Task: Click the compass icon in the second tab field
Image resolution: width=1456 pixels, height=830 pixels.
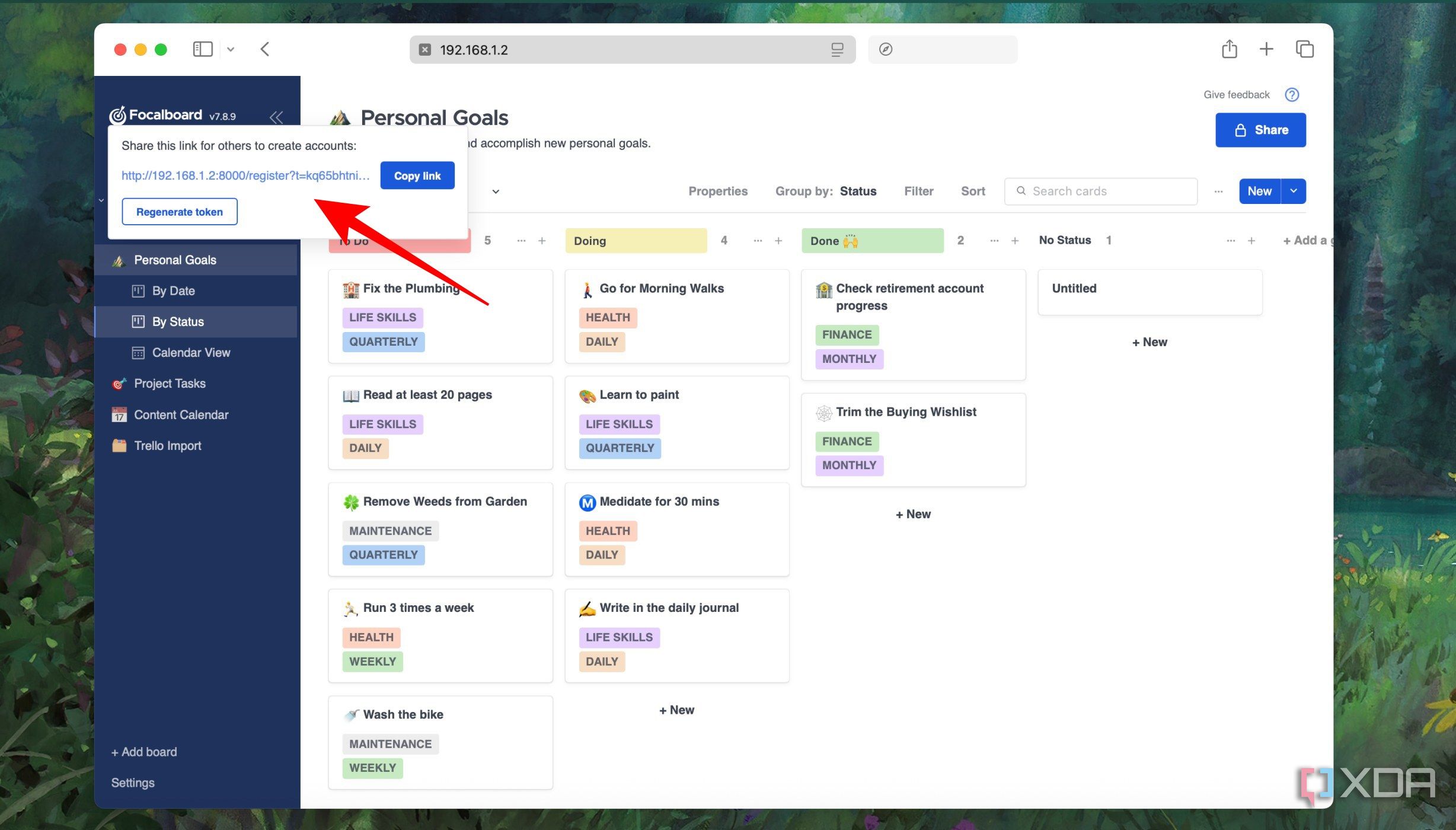Action: click(886, 49)
